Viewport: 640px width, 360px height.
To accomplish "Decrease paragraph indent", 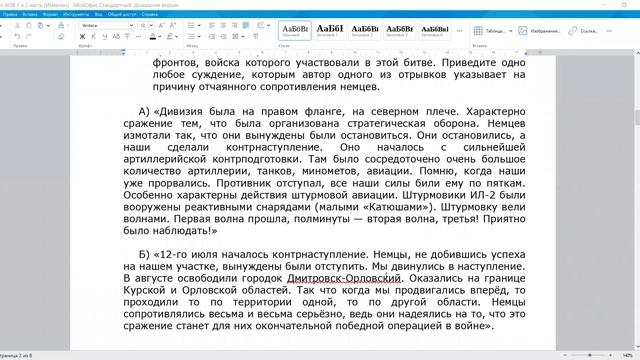I will coord(212,36).
